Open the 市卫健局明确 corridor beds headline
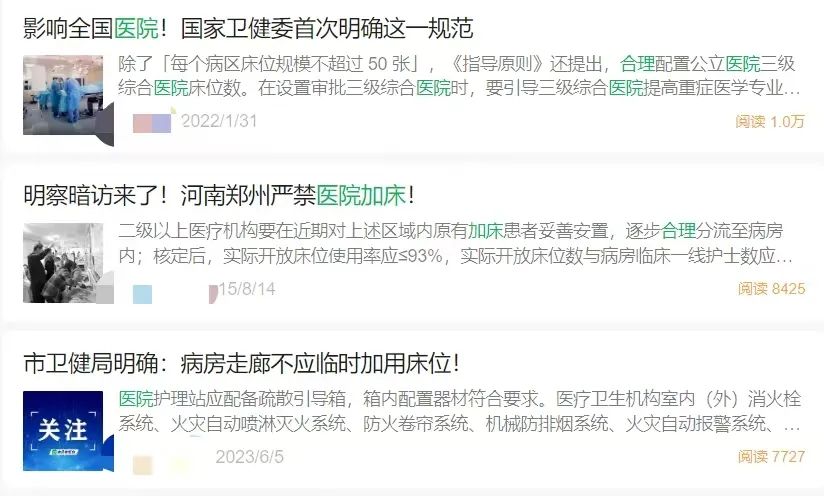Viewport: 824px width, 496px height. click(241, 363)
